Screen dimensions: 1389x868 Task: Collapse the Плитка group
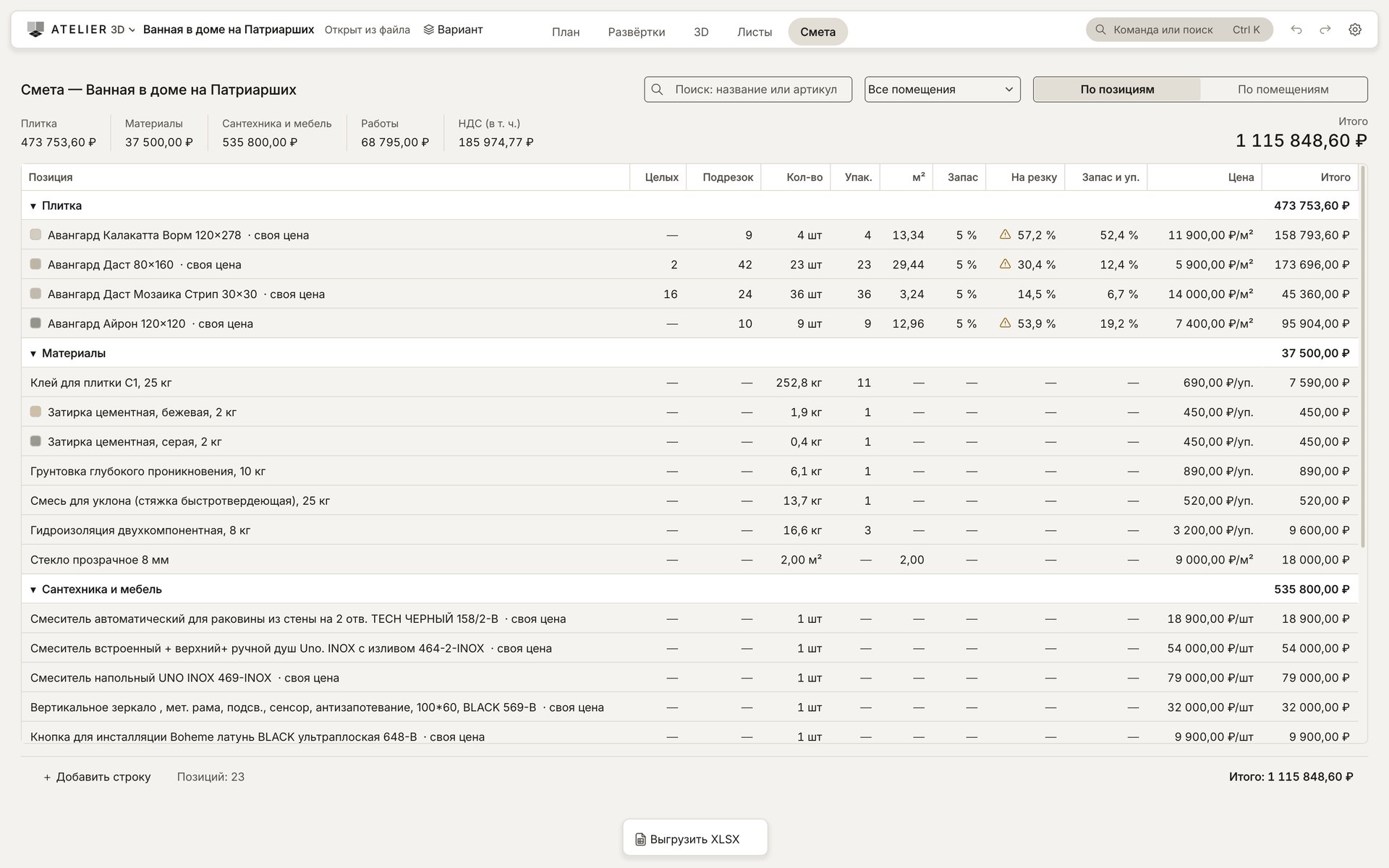click(x=33, y=206)
